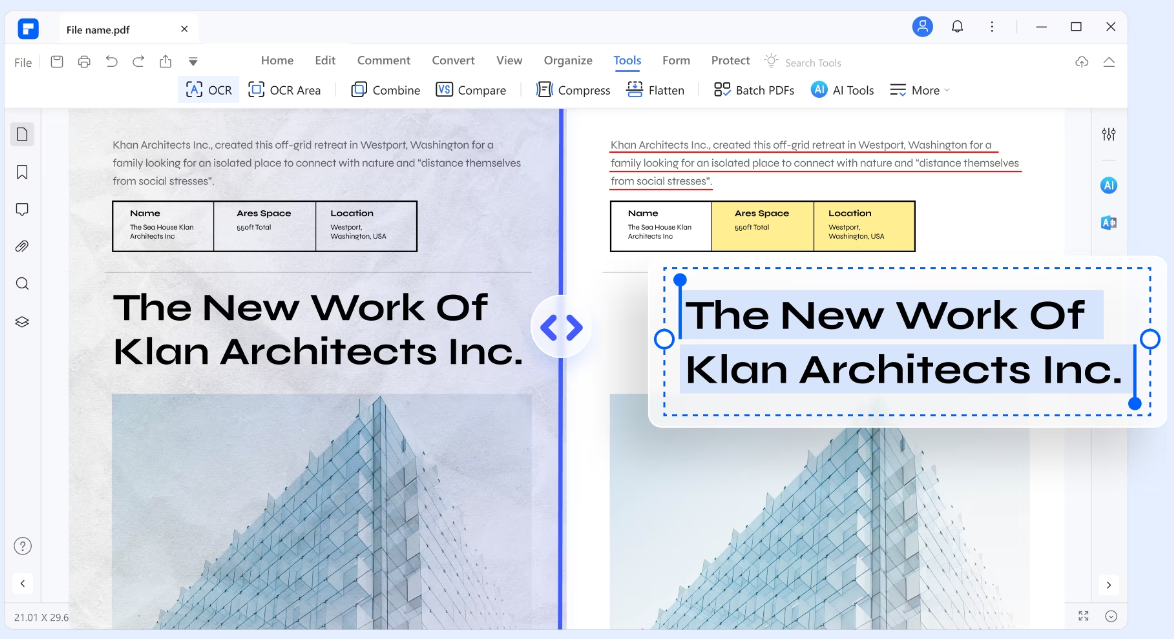
Task: Switch to the View tab
Action: pyautogui.click(x=509, y=60)
